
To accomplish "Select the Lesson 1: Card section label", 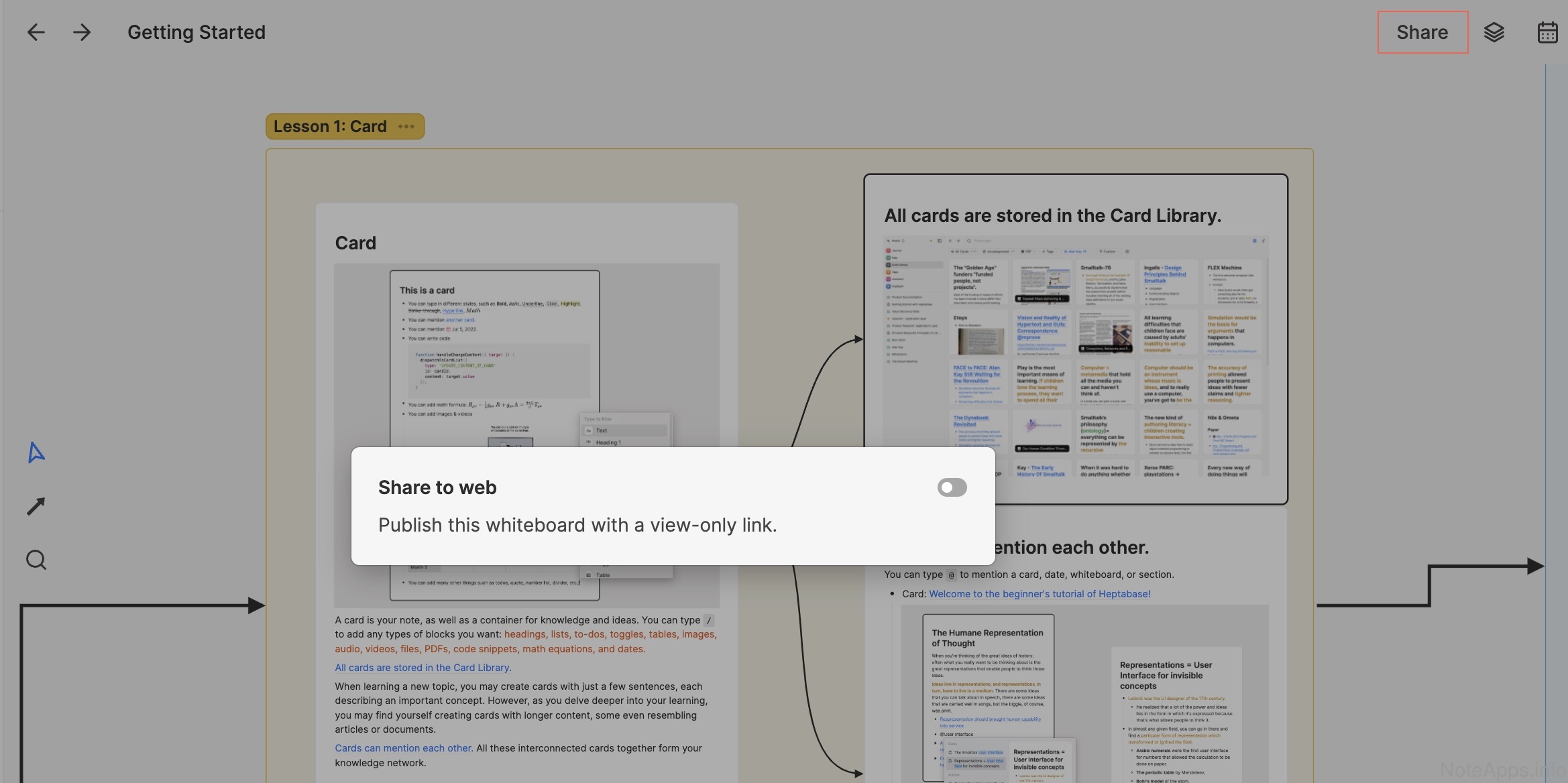I will (x=330, y=127).
